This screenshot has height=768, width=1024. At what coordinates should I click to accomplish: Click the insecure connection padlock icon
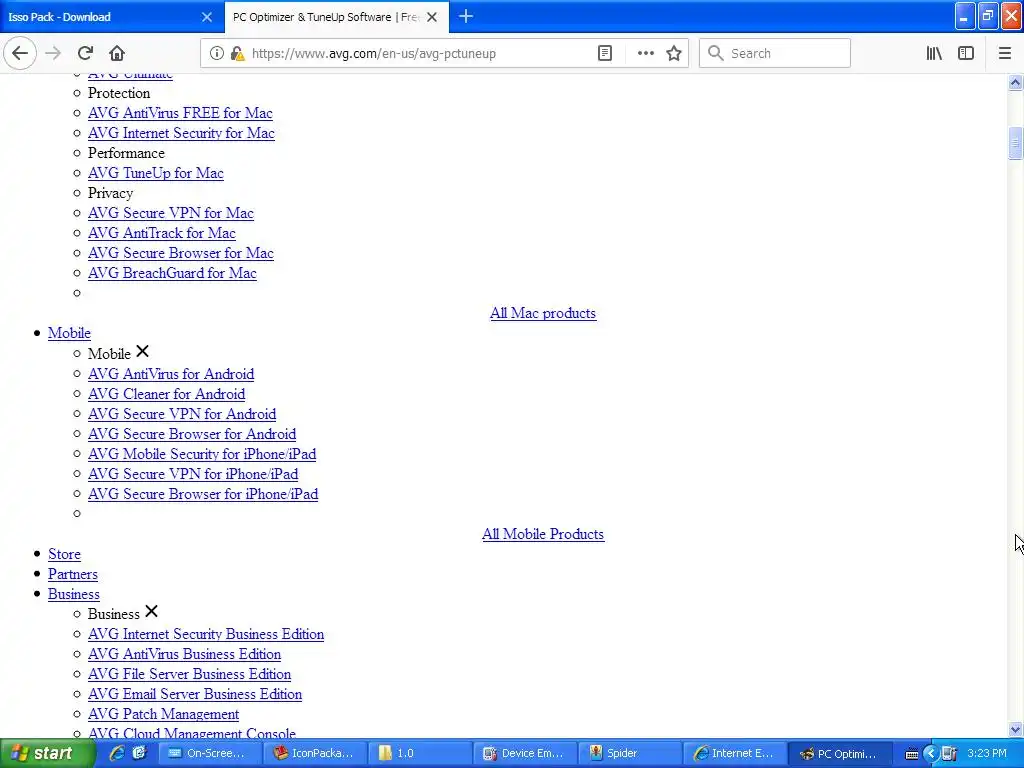click(x=238, y=53)
